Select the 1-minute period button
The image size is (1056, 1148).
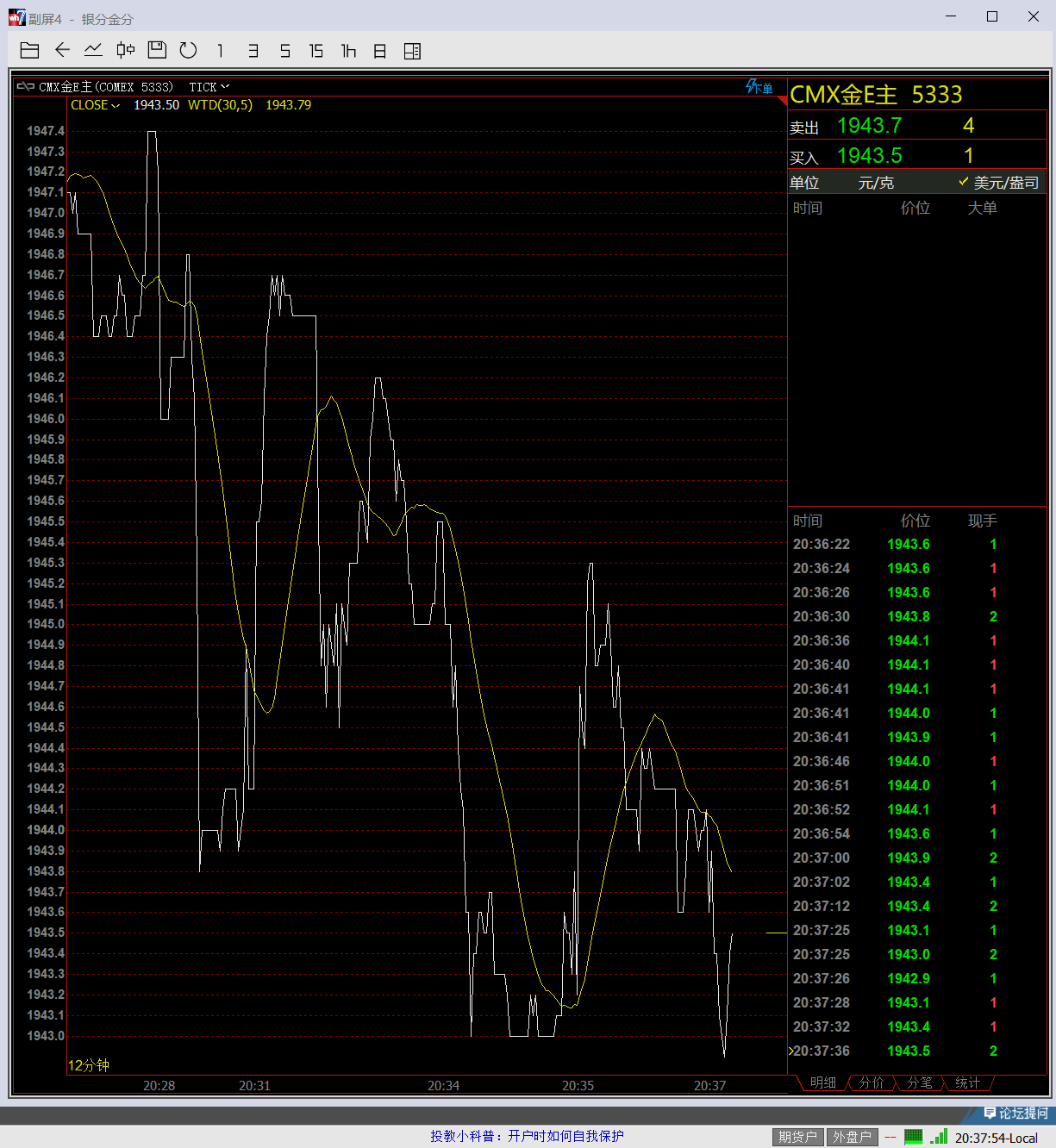pos(220,51)
